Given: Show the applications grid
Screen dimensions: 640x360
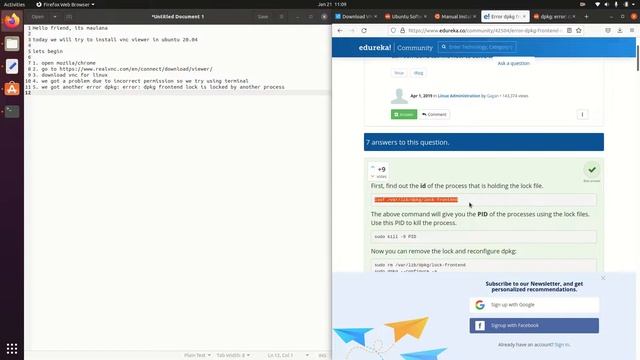Looking at the screenshot, I should [x=12, y=349].
